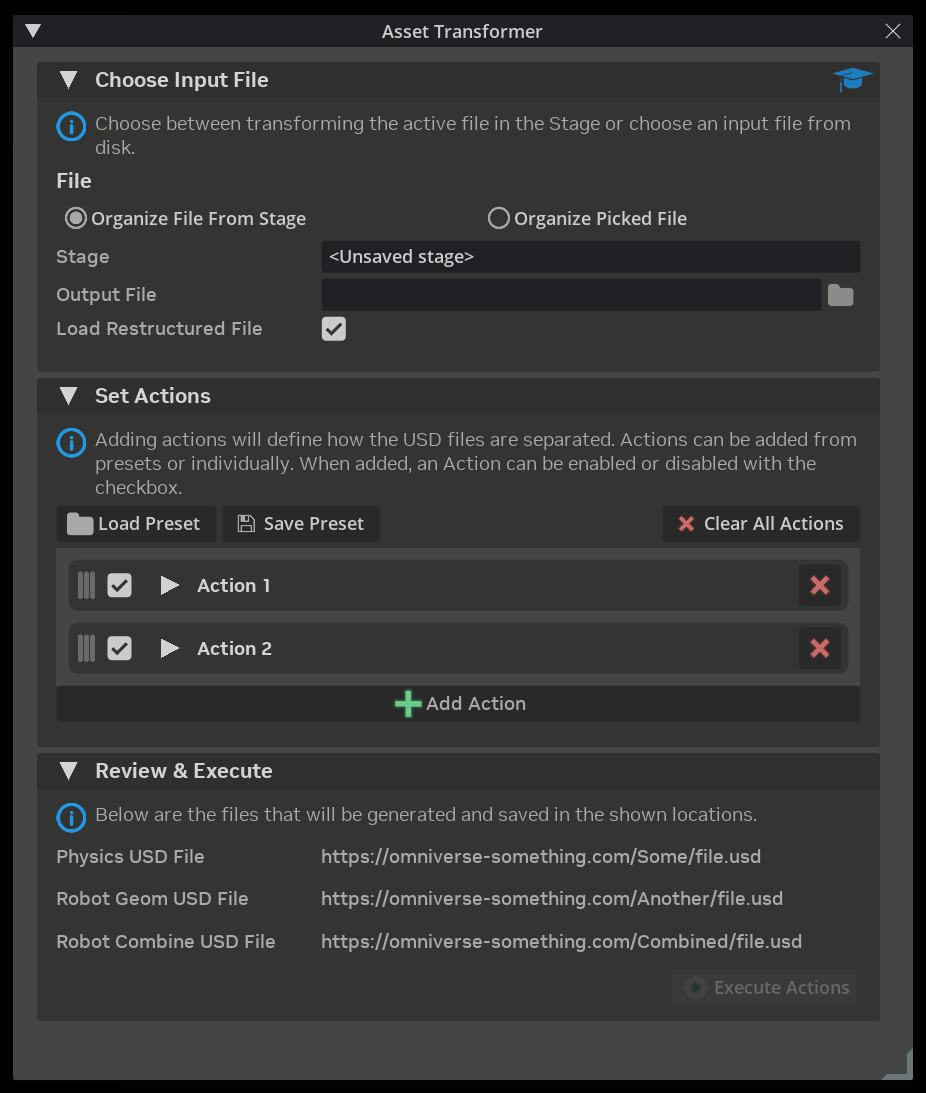Image resolution: width=926 pixels, height=1093 pixels.
Task: Expand Action 1 details arrow
Action: 170,586
